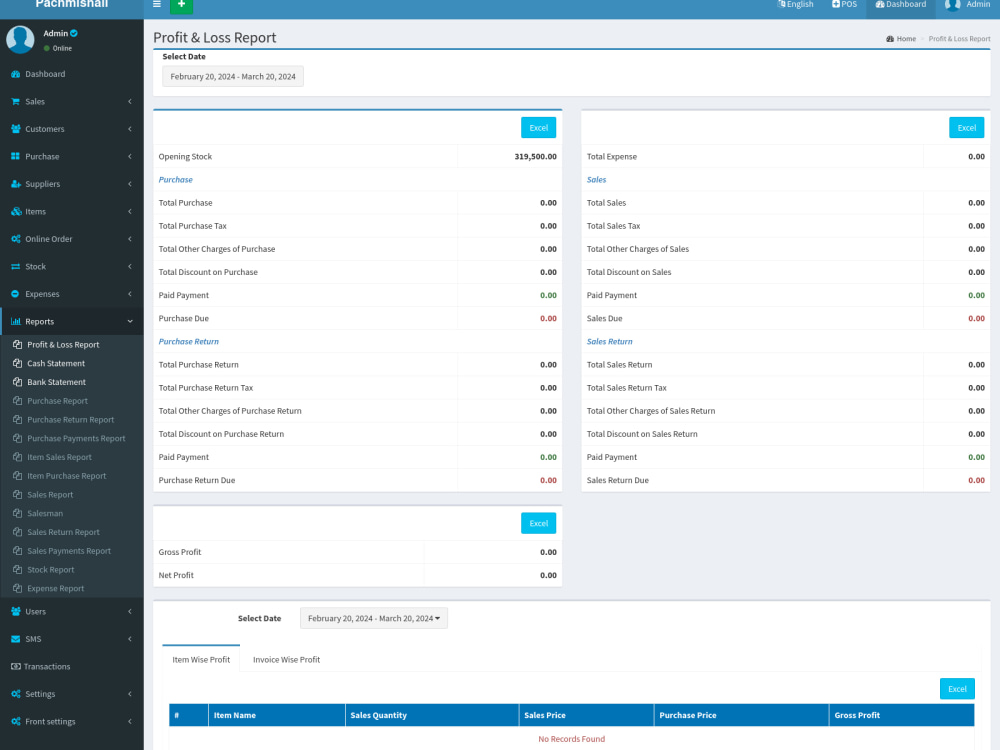Expand the Expenses menu chevron
The width and height of the screenshot is (1000, 750).
point(130,294)
